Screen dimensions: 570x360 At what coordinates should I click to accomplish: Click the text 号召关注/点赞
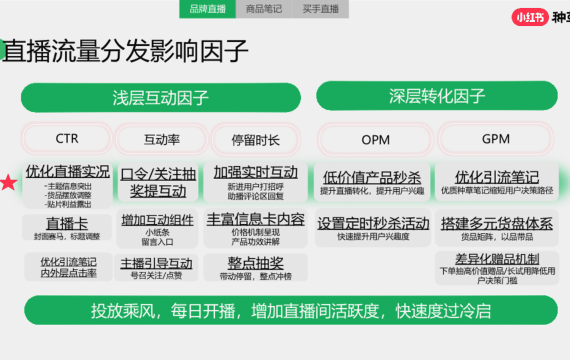[x=156, y=276]
